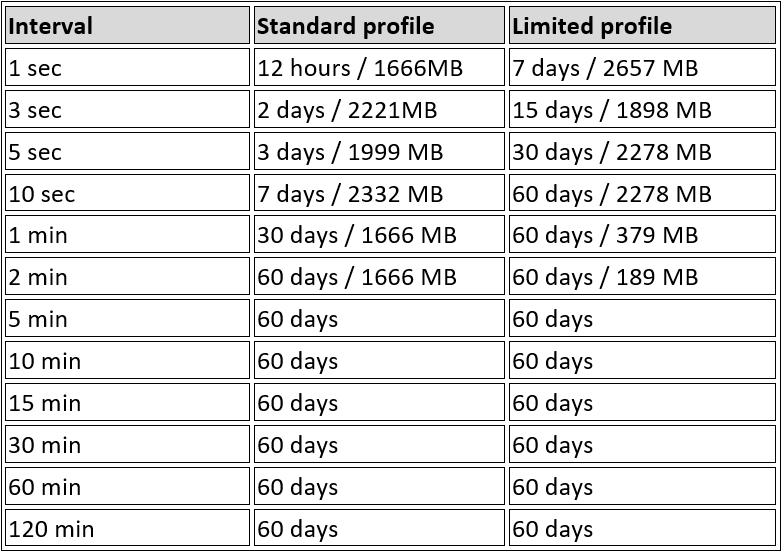Click the 7 days / 2332 MB cell
The height and width of the screenshot is (551, 781).
pos(379,194)
